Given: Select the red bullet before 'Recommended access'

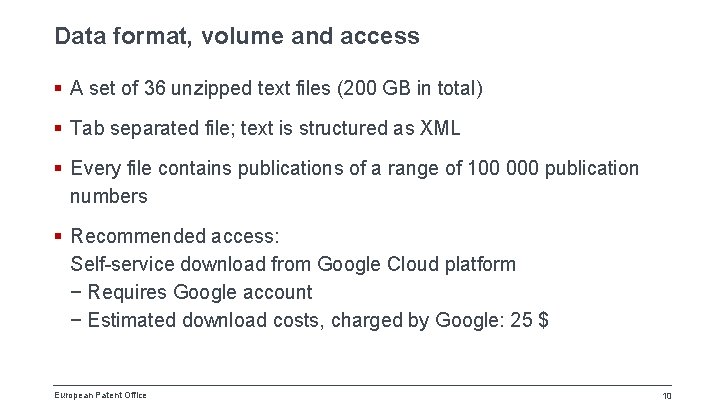Looking at the screenshot, I should (x=58, y=236).
